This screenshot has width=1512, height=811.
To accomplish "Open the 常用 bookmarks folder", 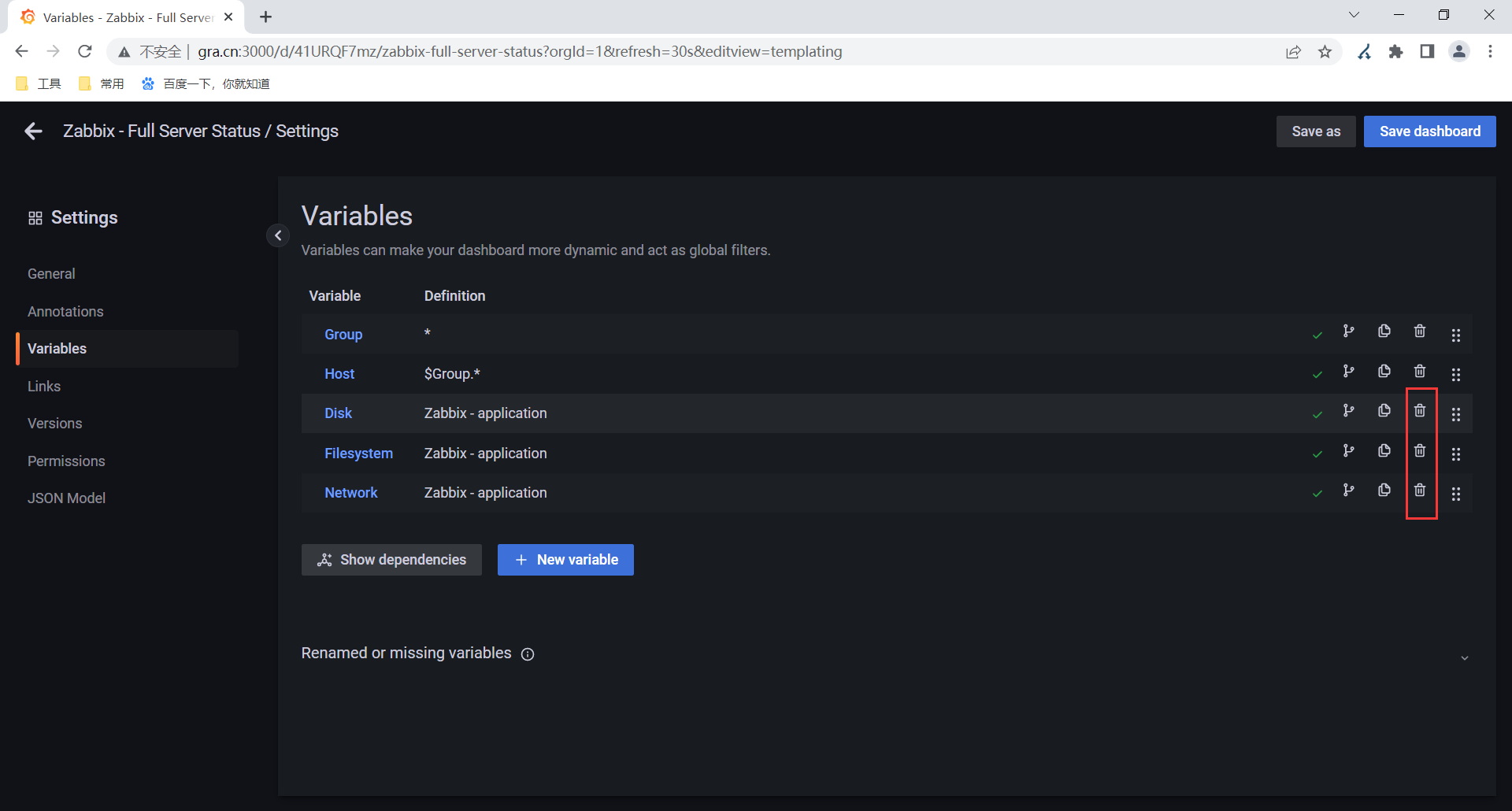I will (x=102, y=84).
